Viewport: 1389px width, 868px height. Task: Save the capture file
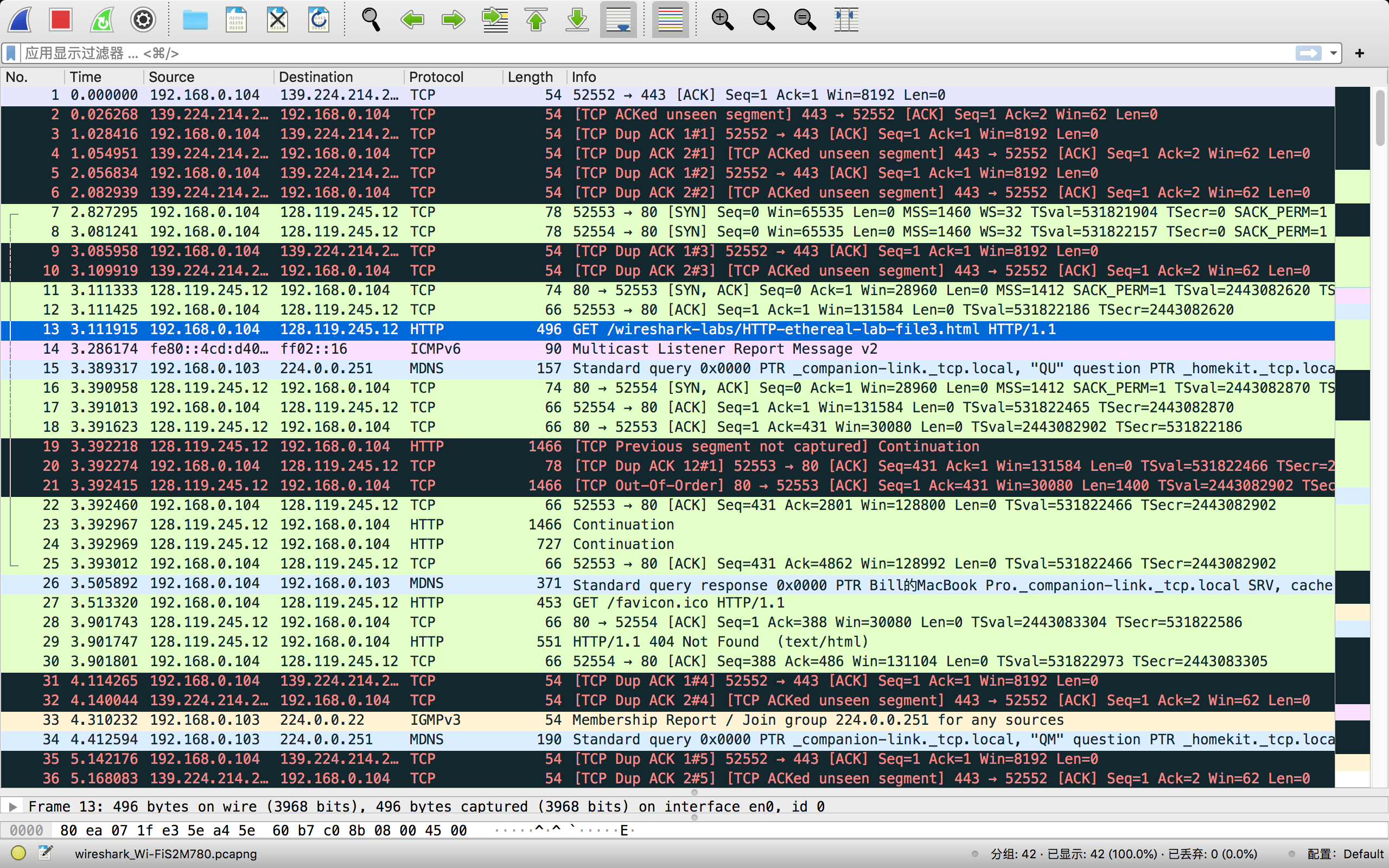[236, 20]
